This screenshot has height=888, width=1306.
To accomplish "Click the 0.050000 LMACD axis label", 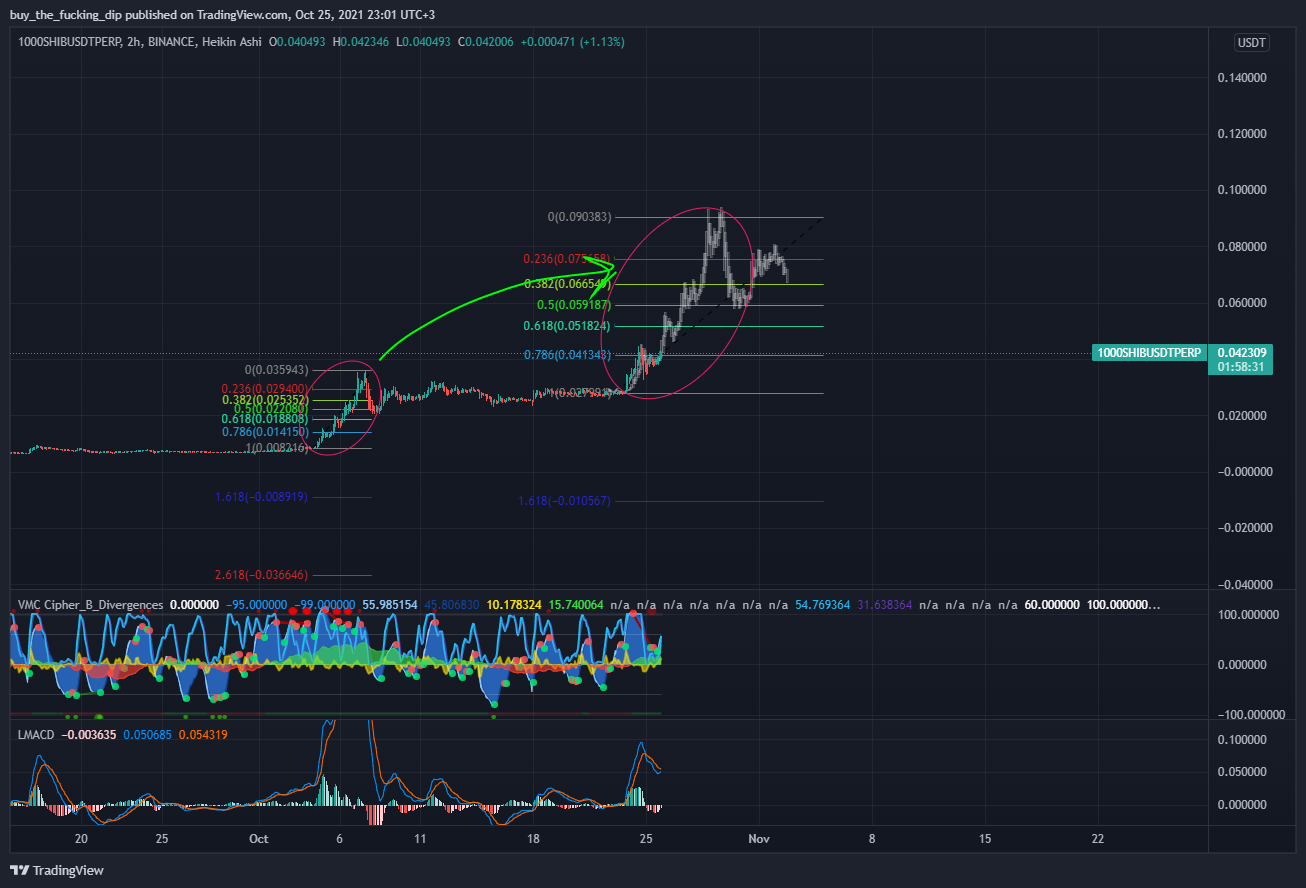I will coord(1242,772).
